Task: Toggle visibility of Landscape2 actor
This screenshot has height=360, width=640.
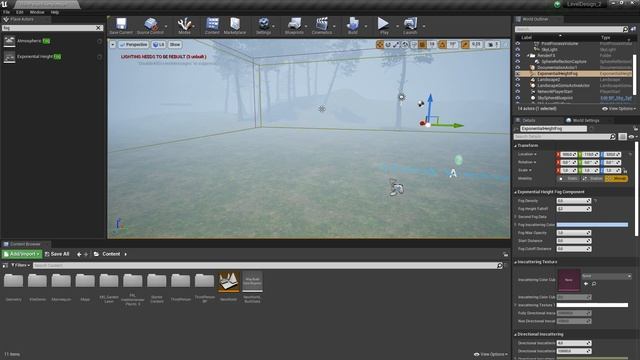Action: coord(518,80)
